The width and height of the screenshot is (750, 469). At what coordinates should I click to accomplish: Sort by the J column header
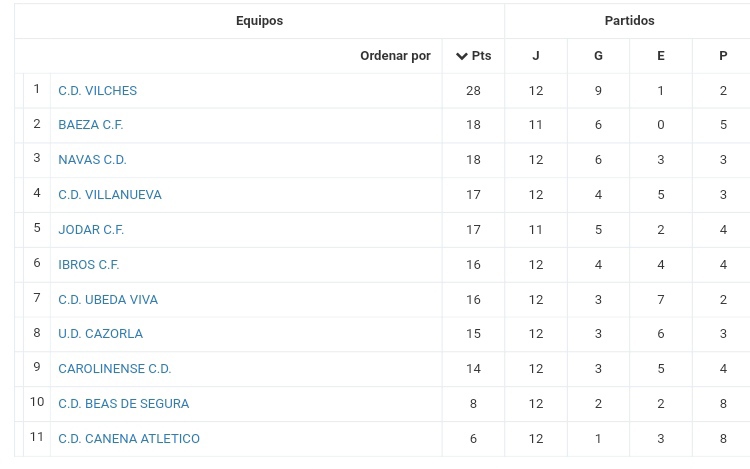click(536, 56)
